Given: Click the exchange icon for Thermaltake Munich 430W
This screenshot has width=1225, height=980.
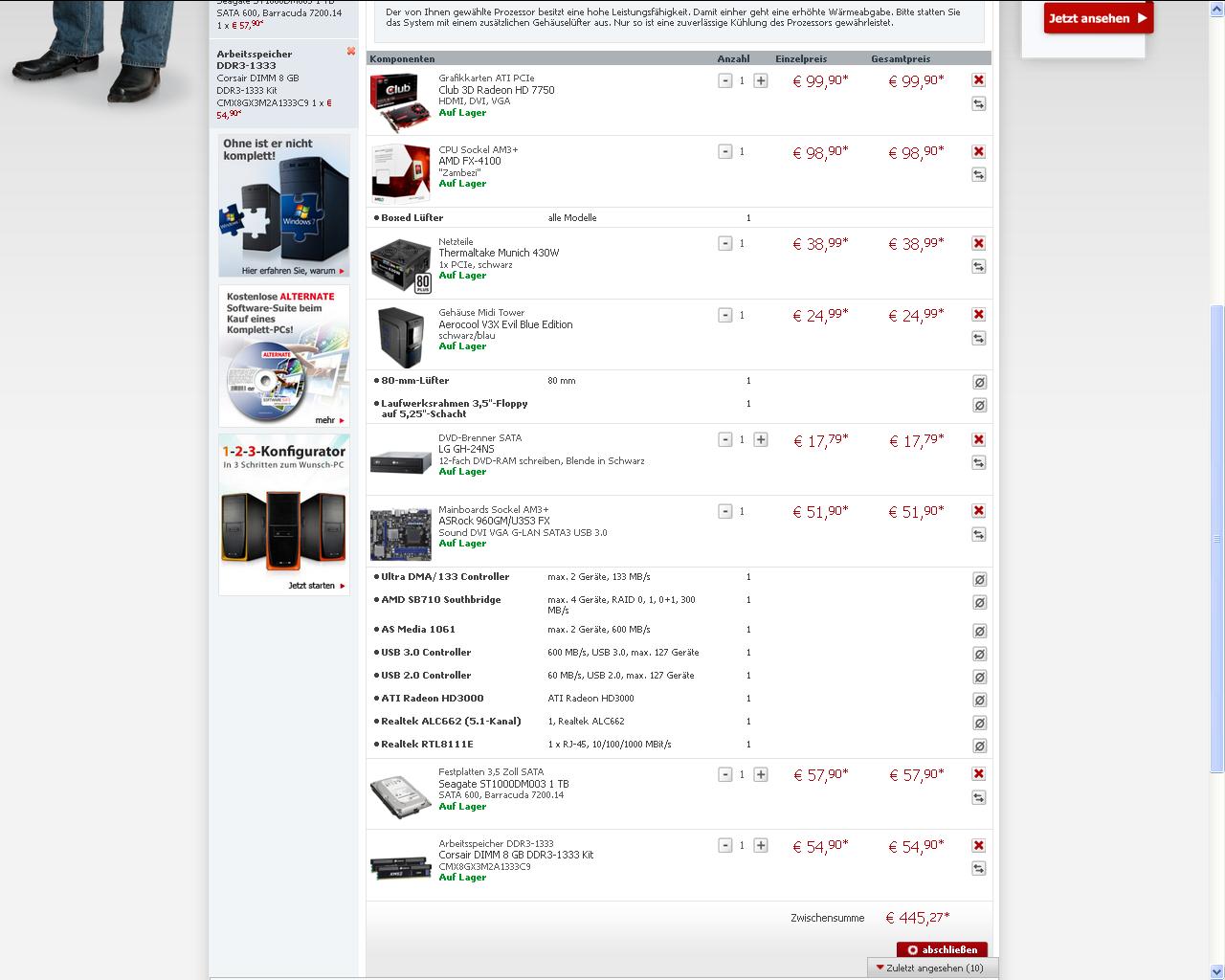Looking at the screenshot, I should coord(978,266).
